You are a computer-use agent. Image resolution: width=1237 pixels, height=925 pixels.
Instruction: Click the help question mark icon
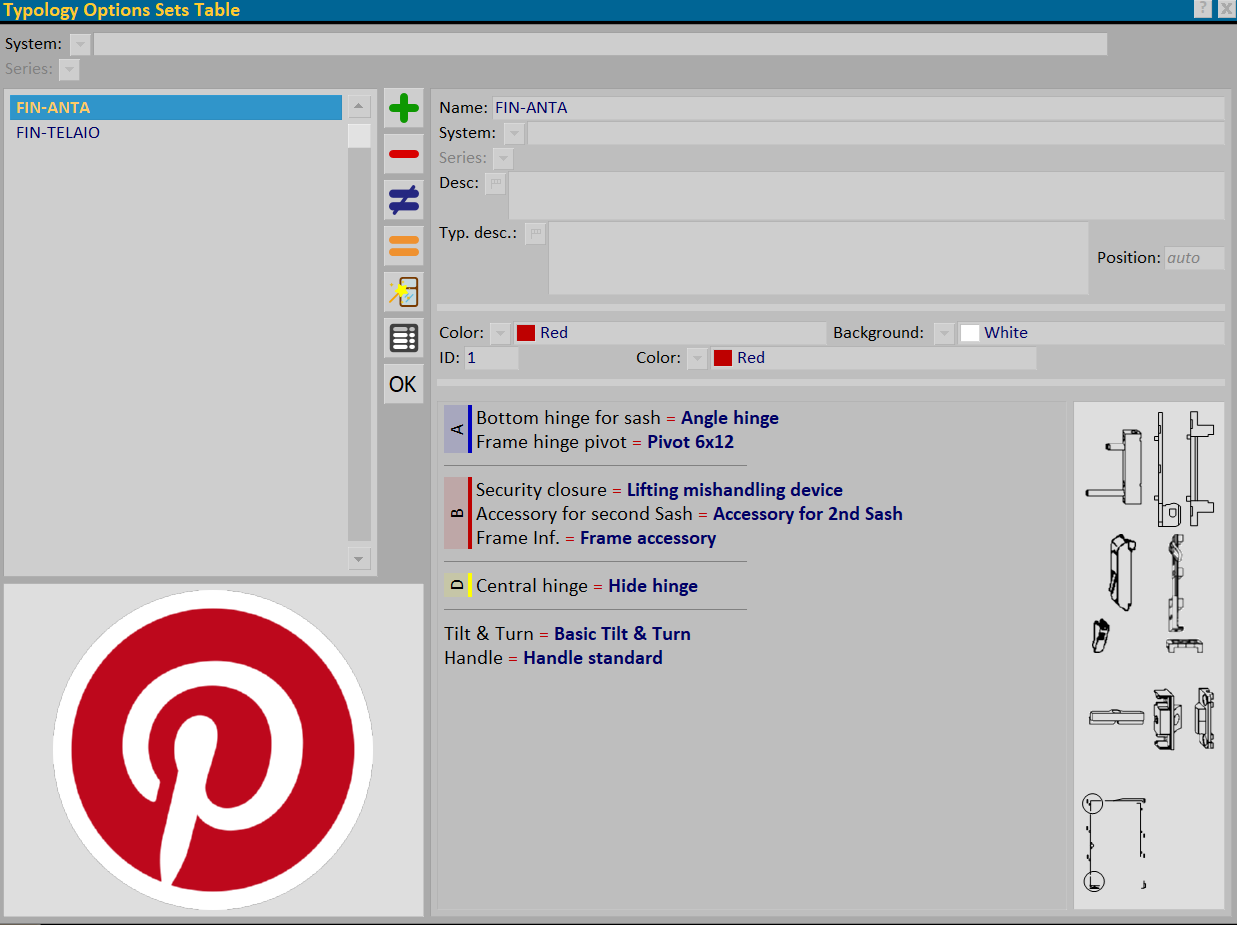(1203, 9)
